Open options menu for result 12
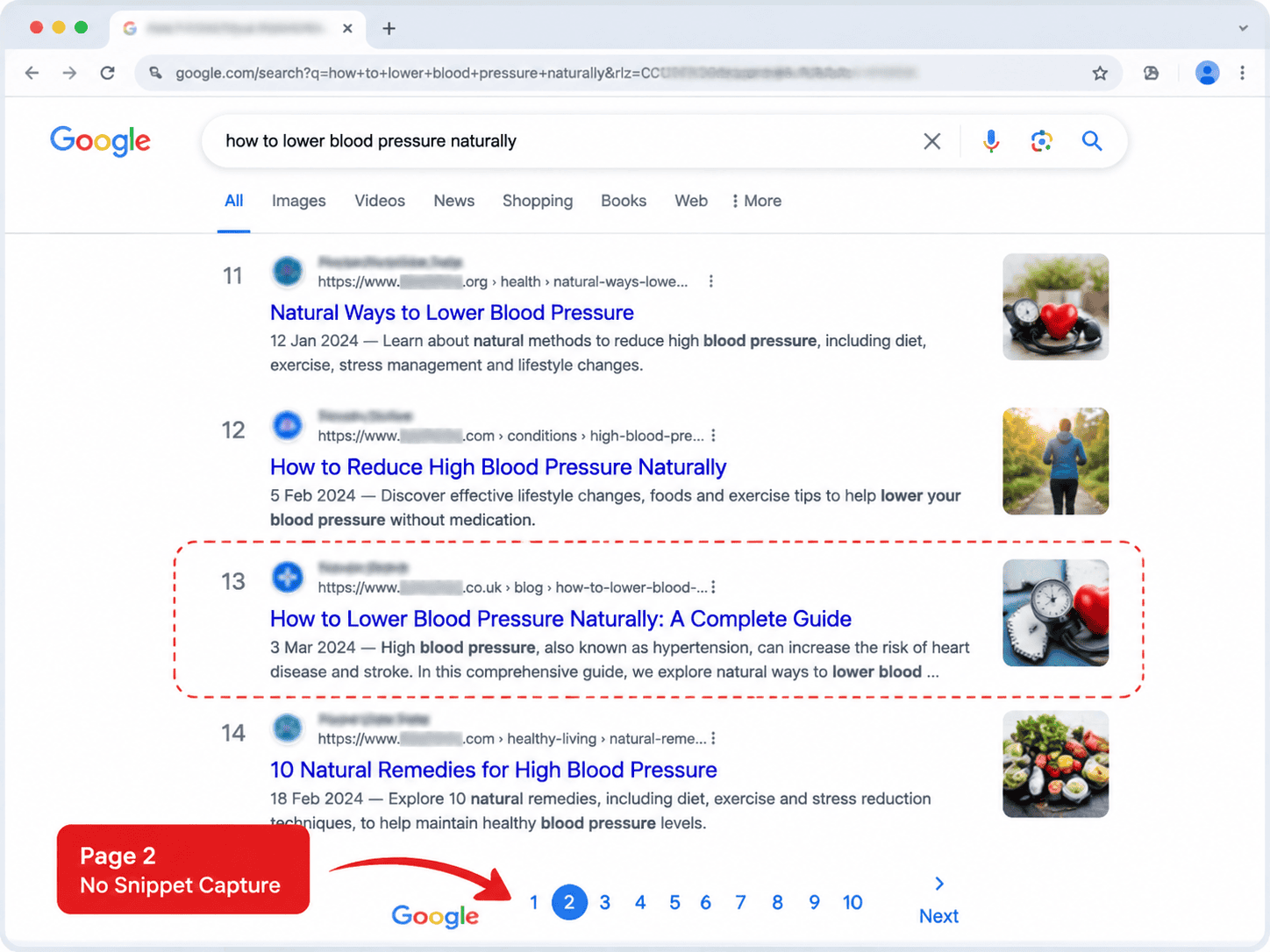The width and height of the screenshot is (1270, 952). tap(714, 436)
